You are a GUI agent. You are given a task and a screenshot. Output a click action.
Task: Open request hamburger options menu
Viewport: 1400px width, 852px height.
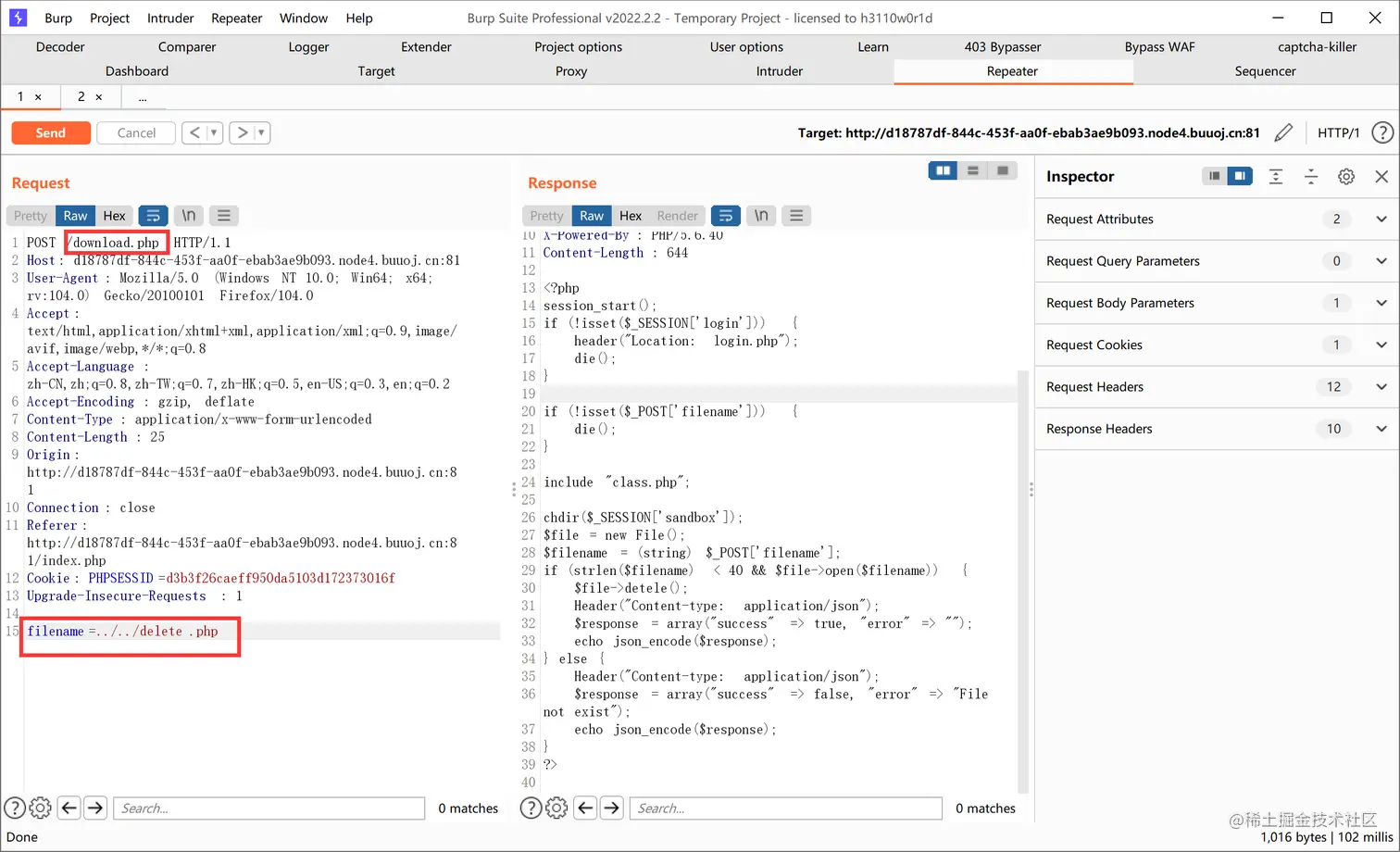(x=224, y=216)
